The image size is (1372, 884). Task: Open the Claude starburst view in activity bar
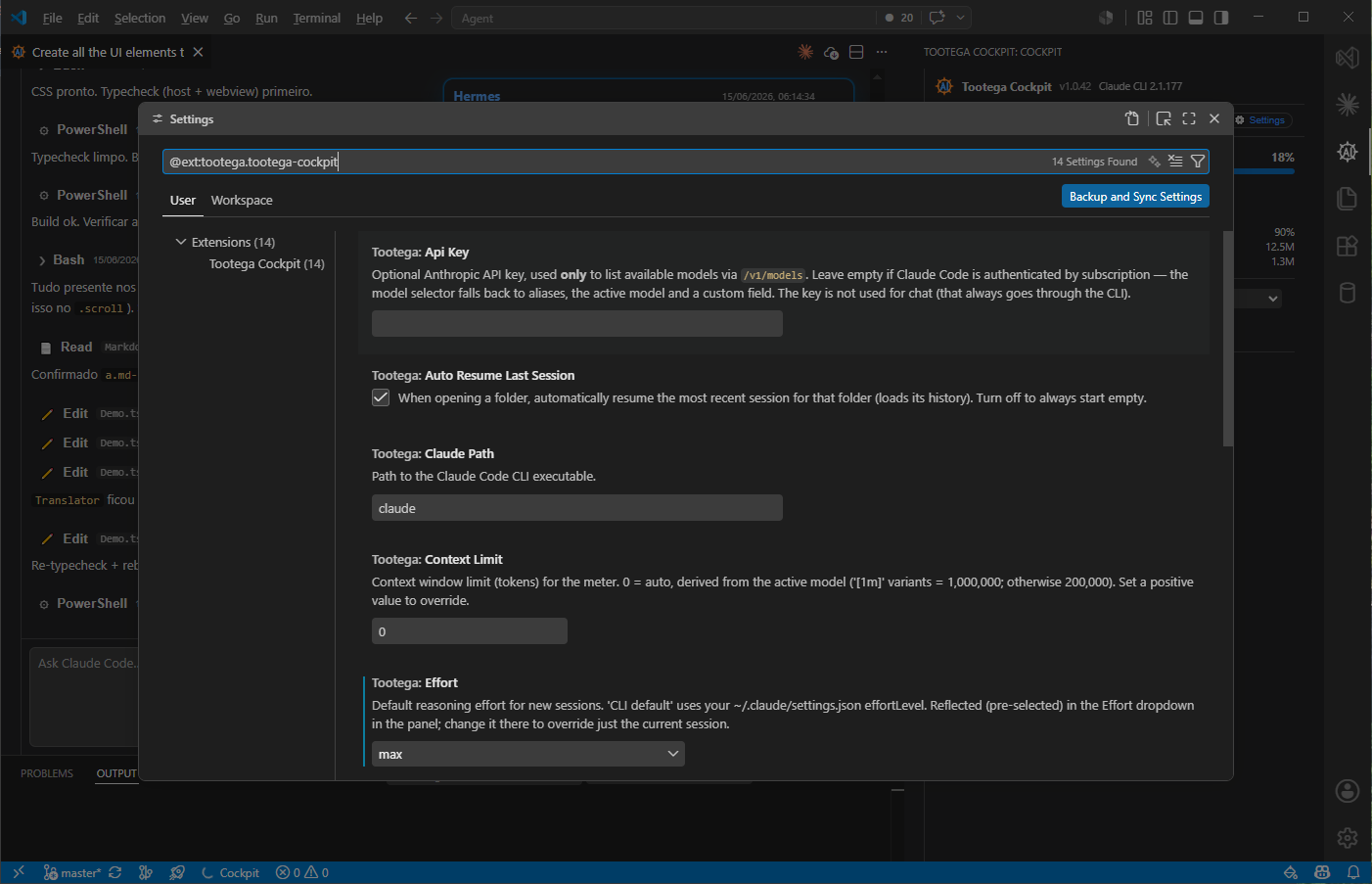tap(1348, 104)
